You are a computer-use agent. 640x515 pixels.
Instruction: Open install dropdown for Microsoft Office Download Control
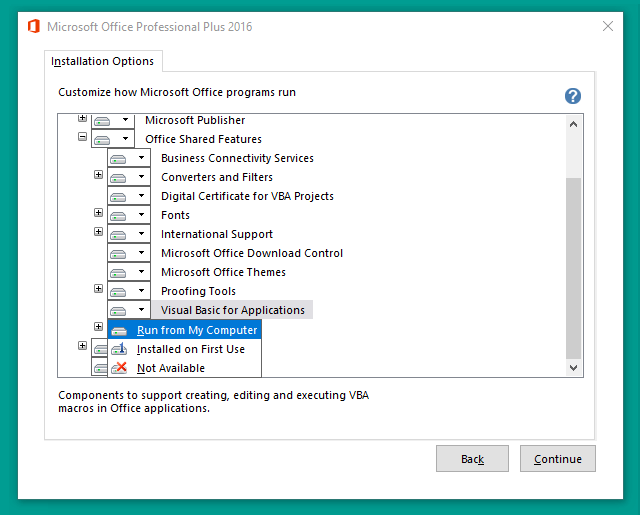129,253
